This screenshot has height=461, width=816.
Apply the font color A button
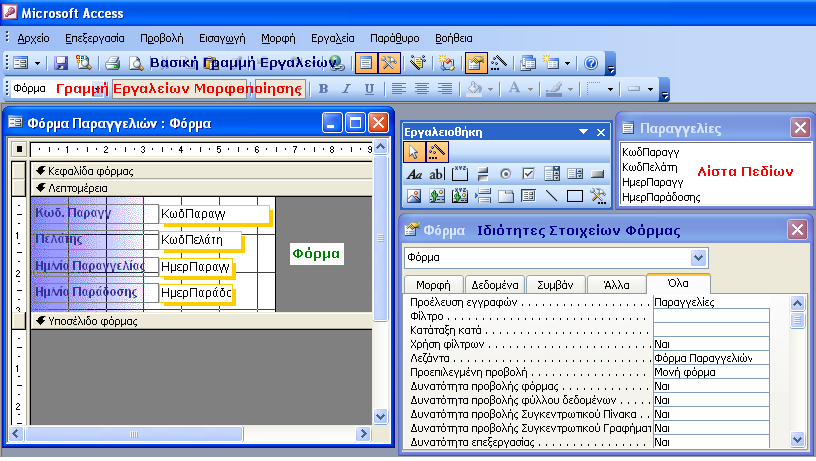(x=514, y=89)
